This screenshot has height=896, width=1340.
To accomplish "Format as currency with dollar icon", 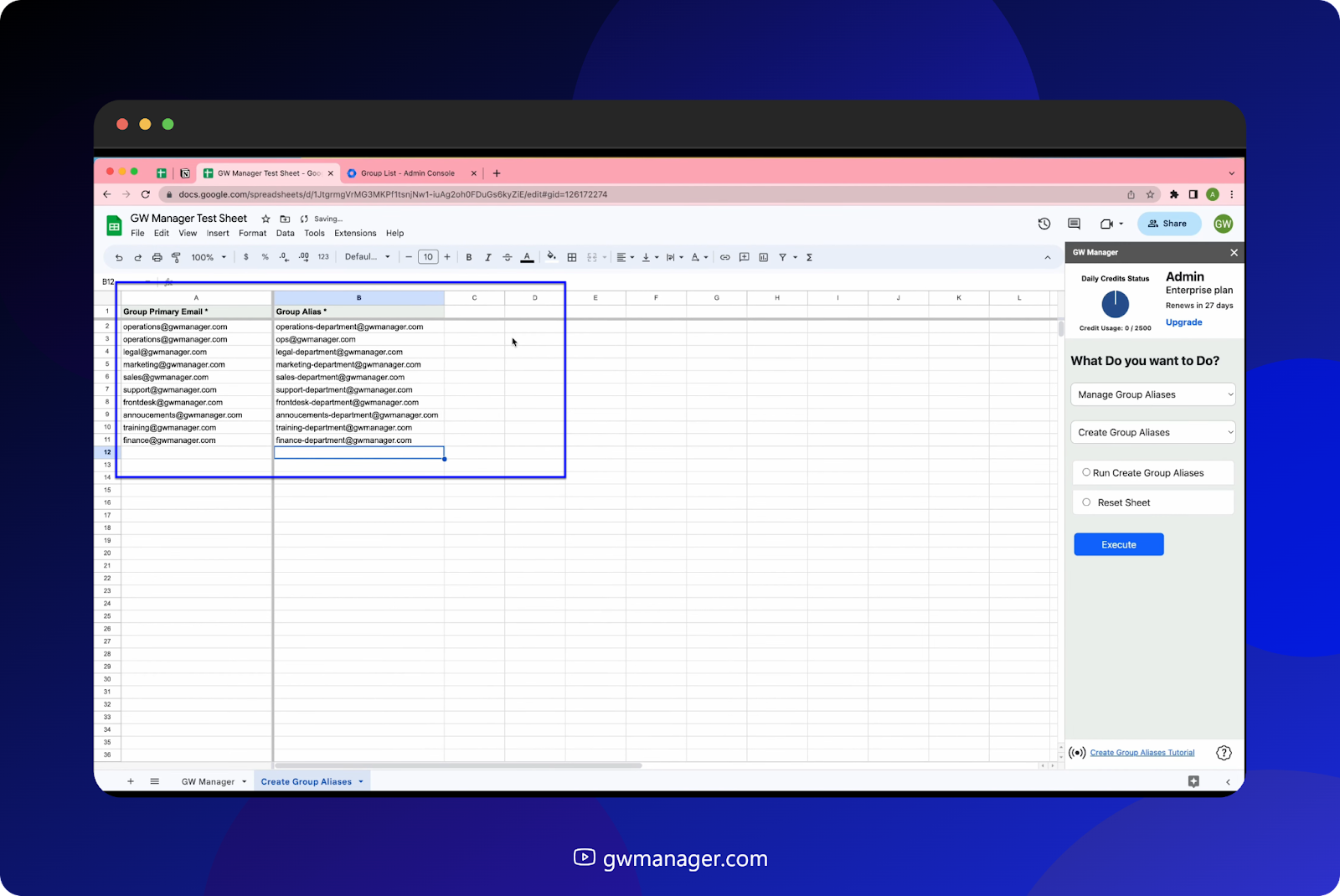I will 245,257.
